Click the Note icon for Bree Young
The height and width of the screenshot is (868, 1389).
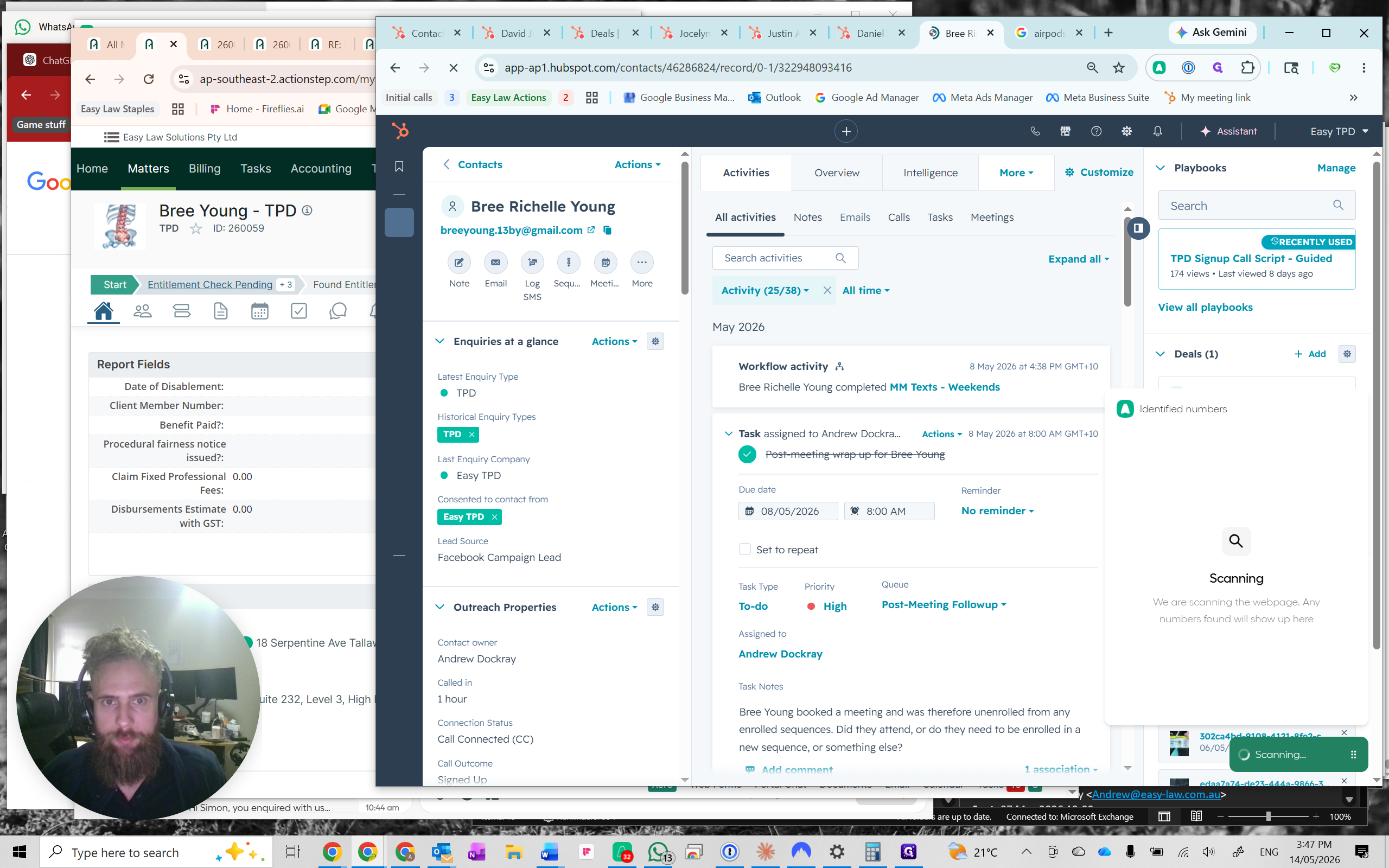point(459,263)
